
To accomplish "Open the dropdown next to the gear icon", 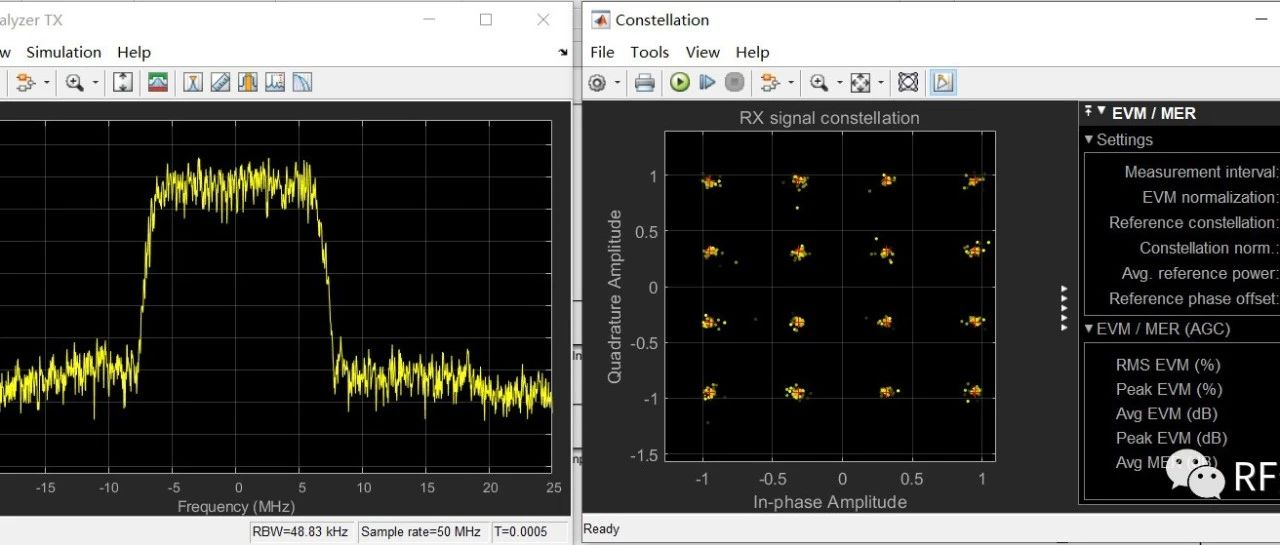I will tap(617, 83).
